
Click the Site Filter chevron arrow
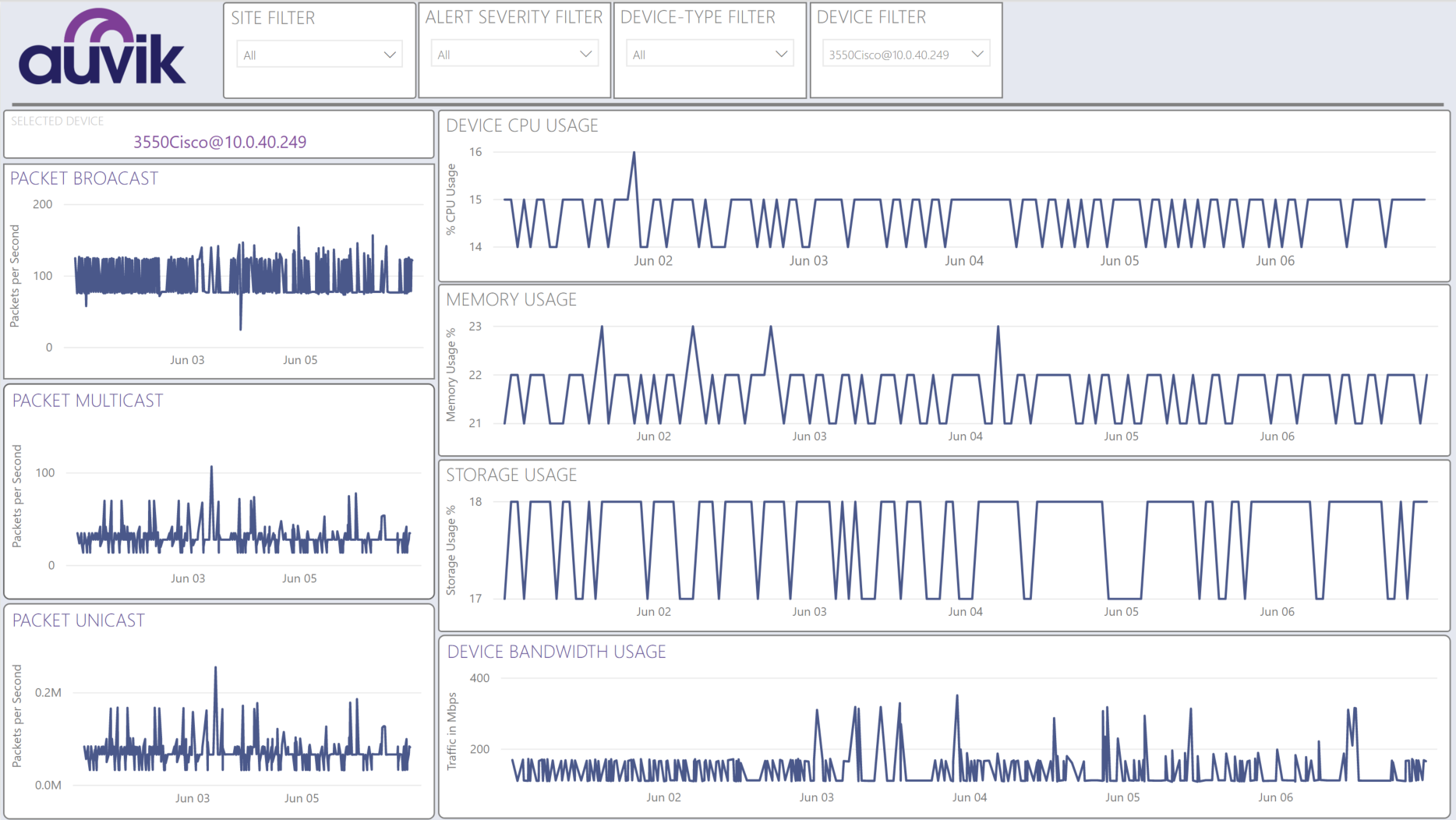[390, 55]
